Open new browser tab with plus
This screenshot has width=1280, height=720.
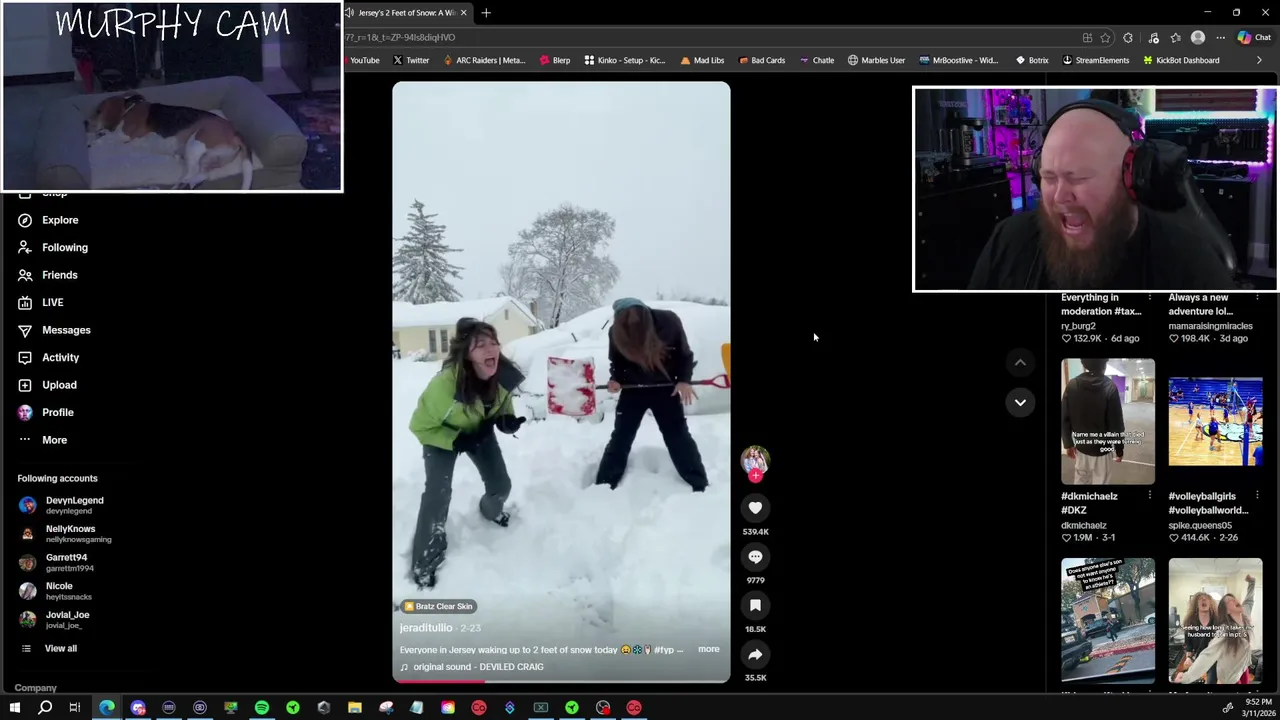point(486,13)
